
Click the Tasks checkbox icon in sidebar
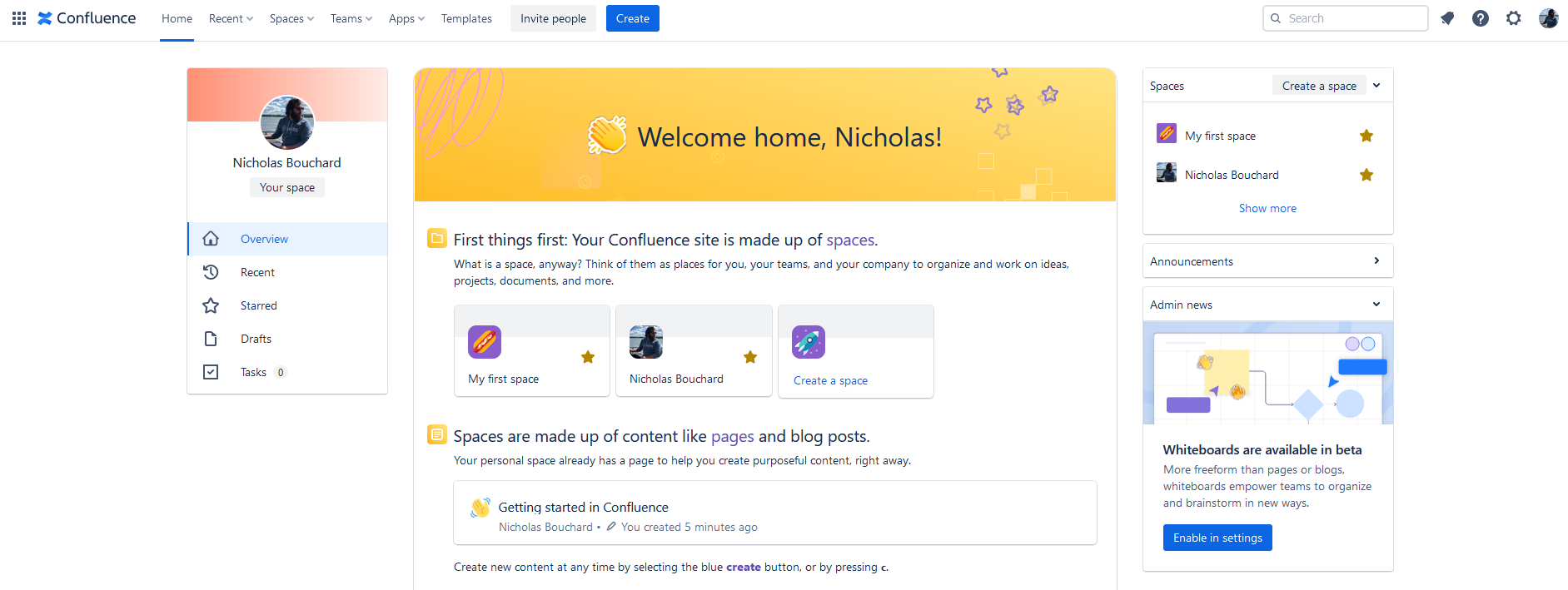coord(211,372)
